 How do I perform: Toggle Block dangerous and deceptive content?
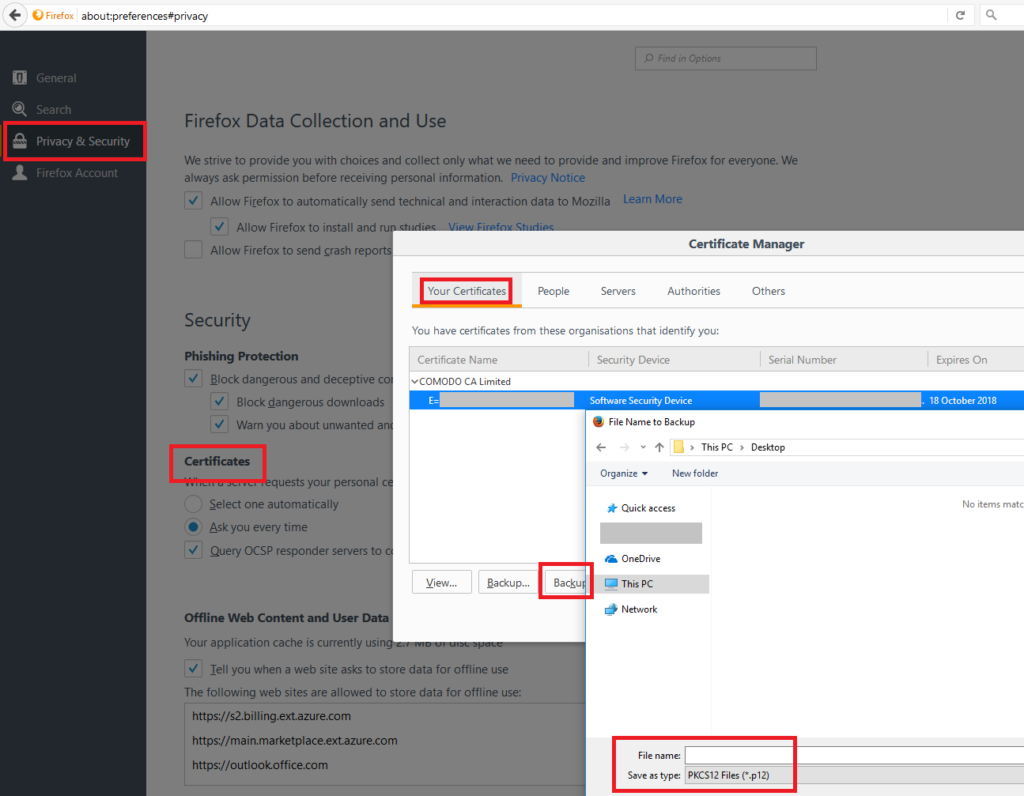[x=193, y=379]
